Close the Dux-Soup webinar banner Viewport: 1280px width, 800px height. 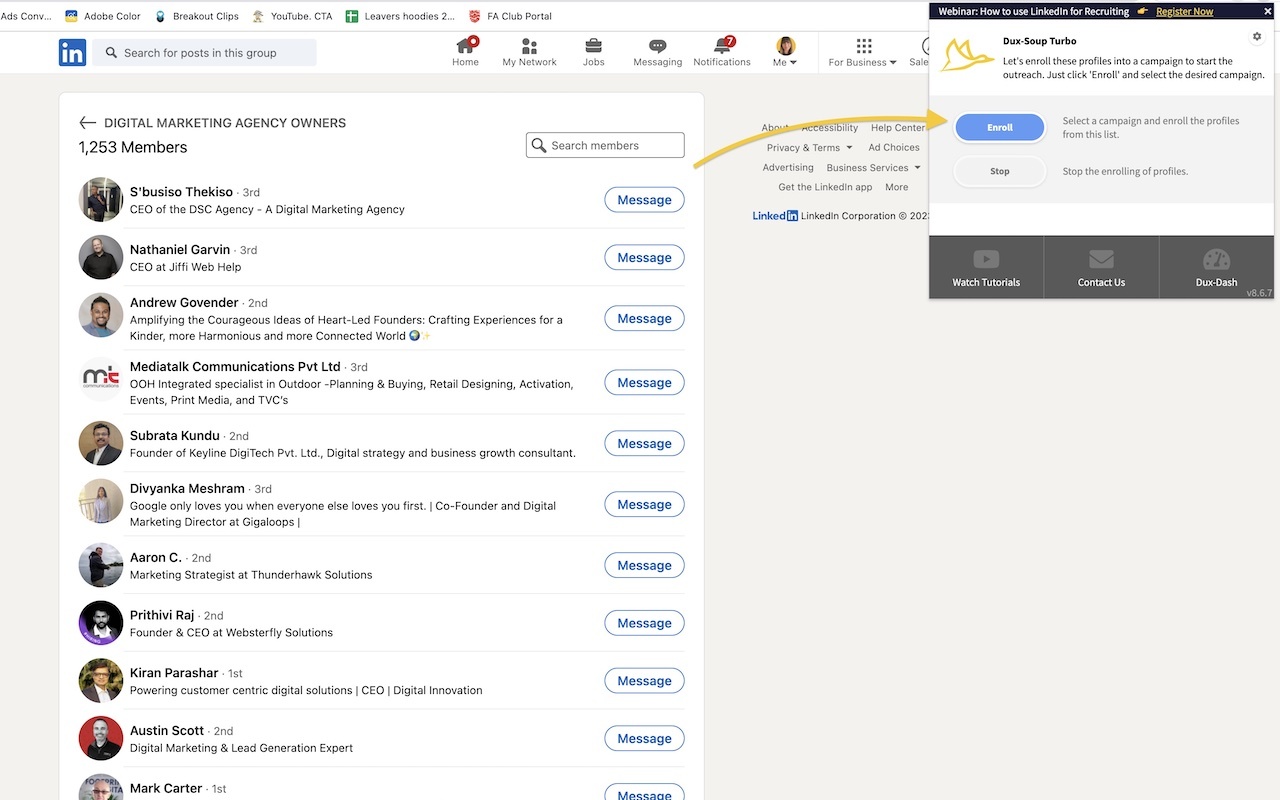pos(1268,11)
